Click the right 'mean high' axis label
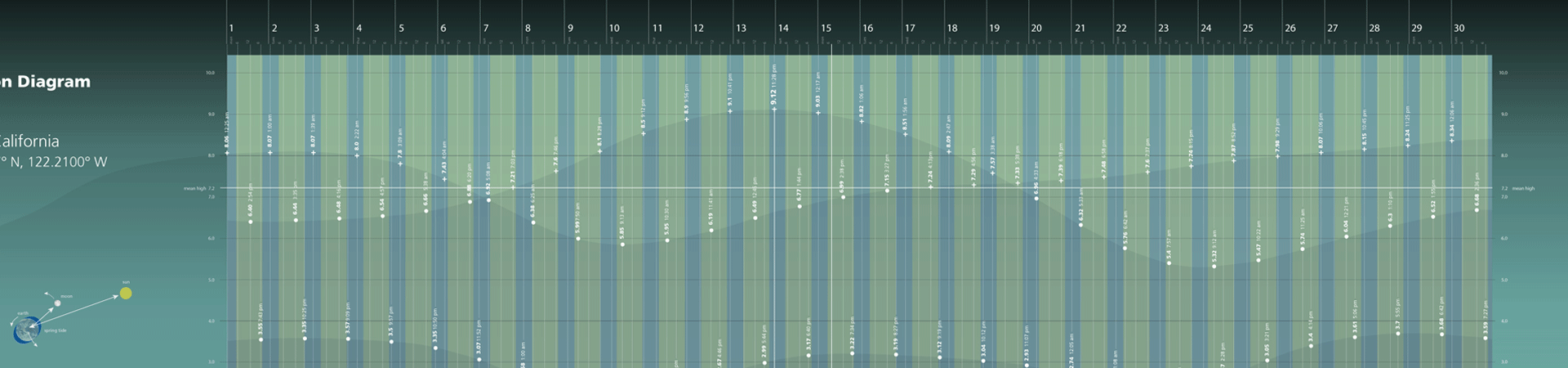The image size is (1568, 368). [x=1523, y=188]
